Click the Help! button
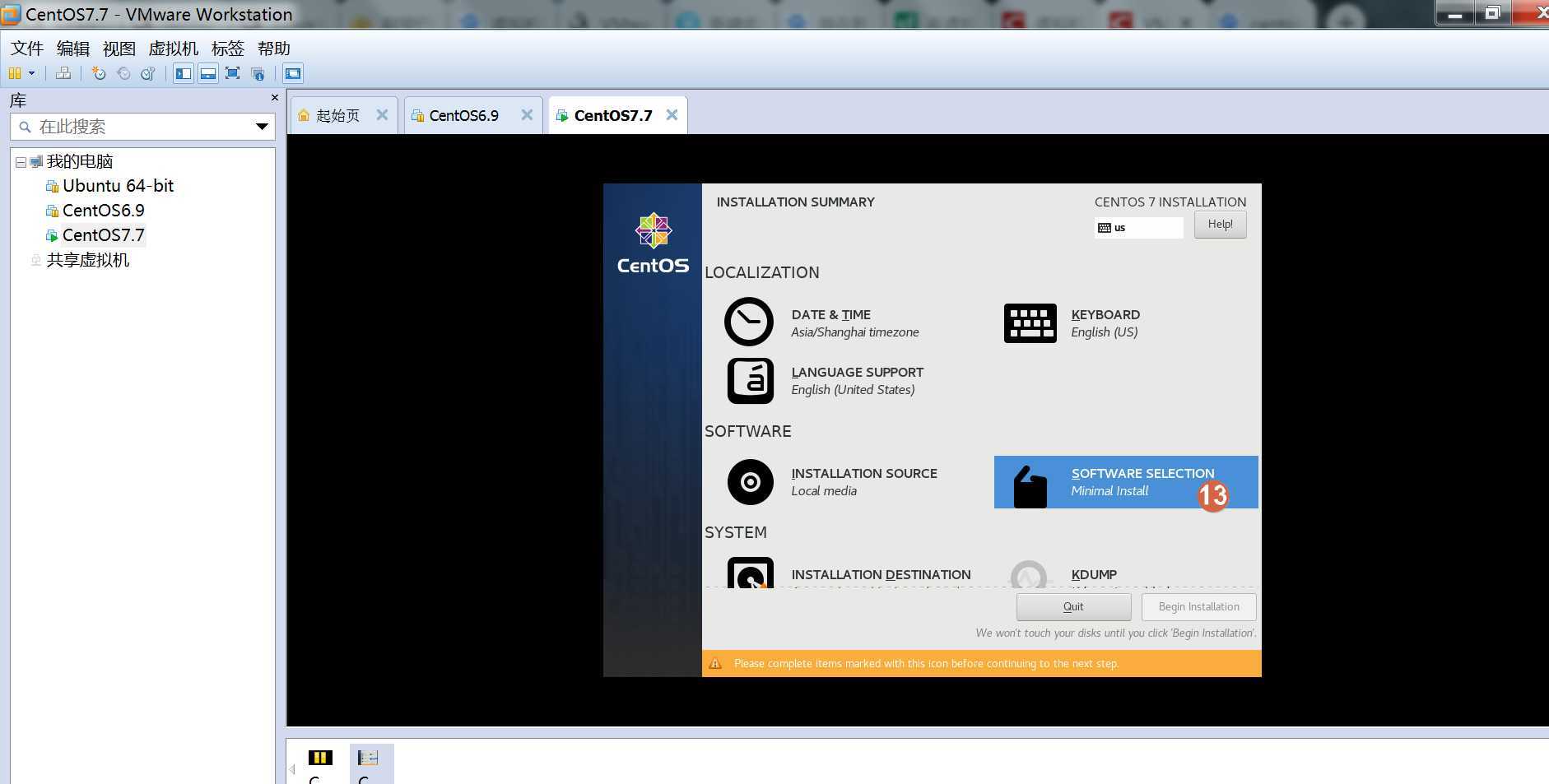This screenshot has width=1549, height=784. 1220,225
